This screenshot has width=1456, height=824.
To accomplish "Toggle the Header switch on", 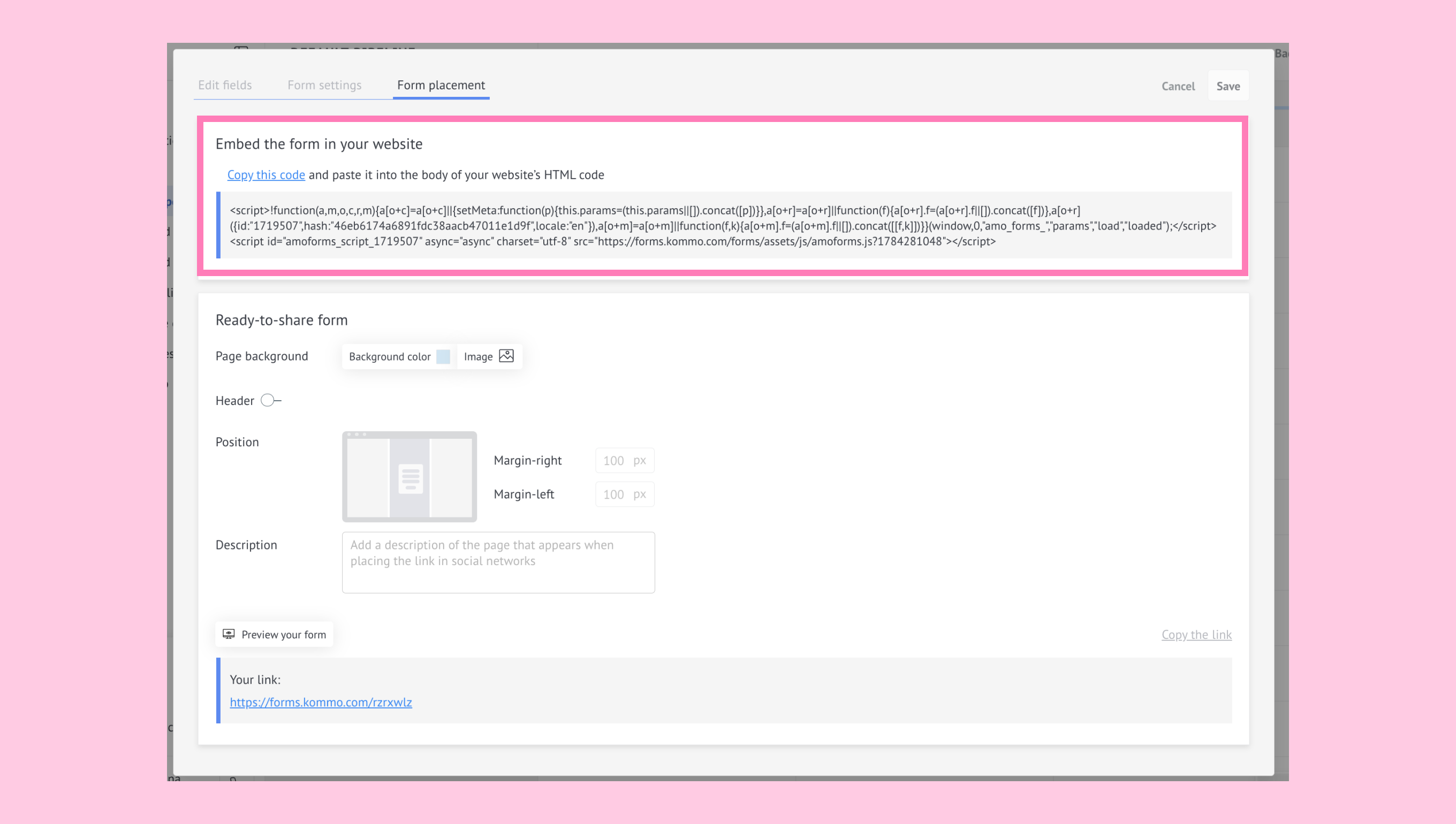I will (271, 401).
